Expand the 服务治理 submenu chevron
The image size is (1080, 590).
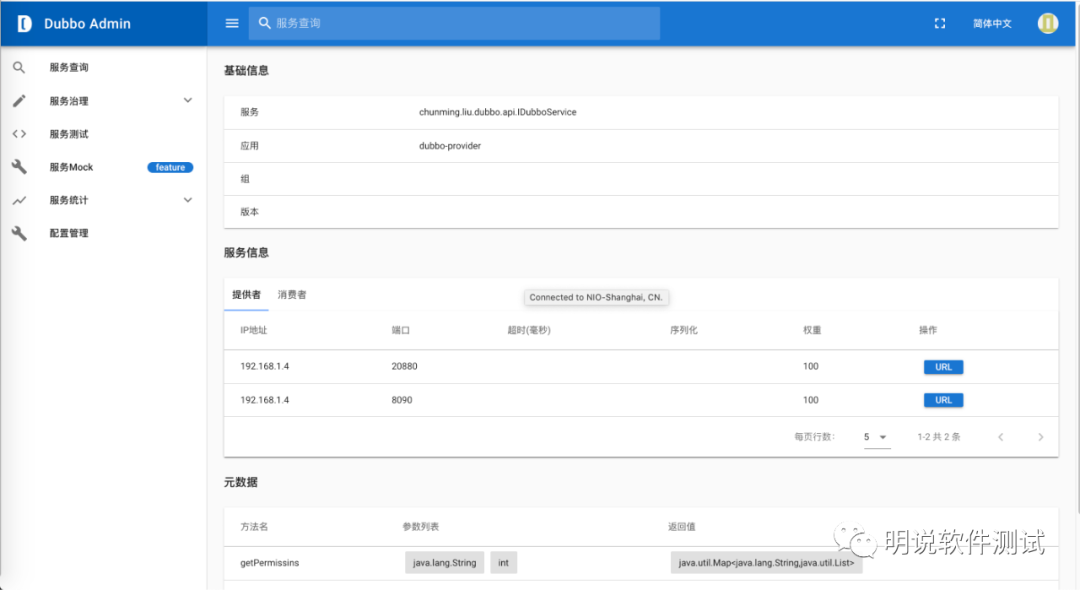pos(188,101)
